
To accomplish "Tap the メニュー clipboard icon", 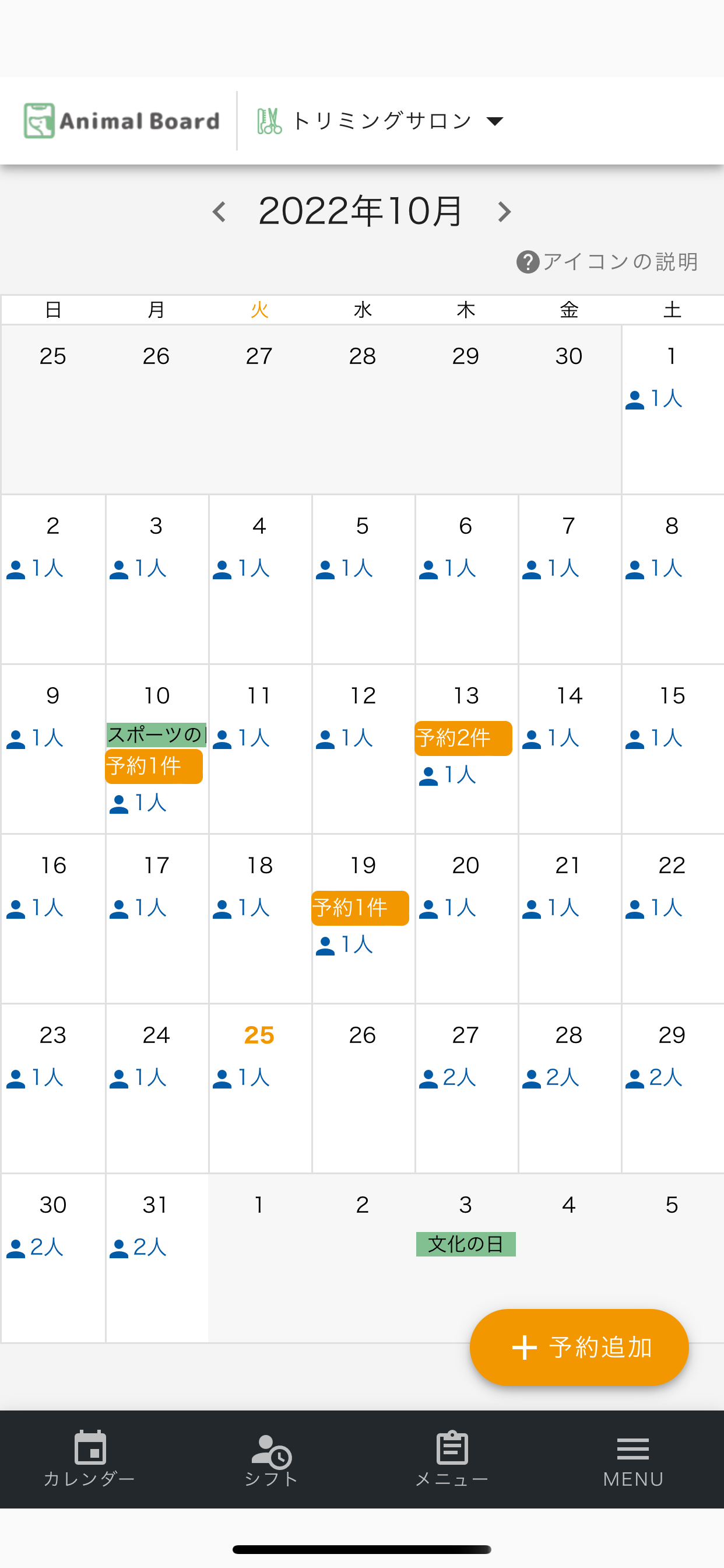I will pyautogui.click(x=452, y=1447).
